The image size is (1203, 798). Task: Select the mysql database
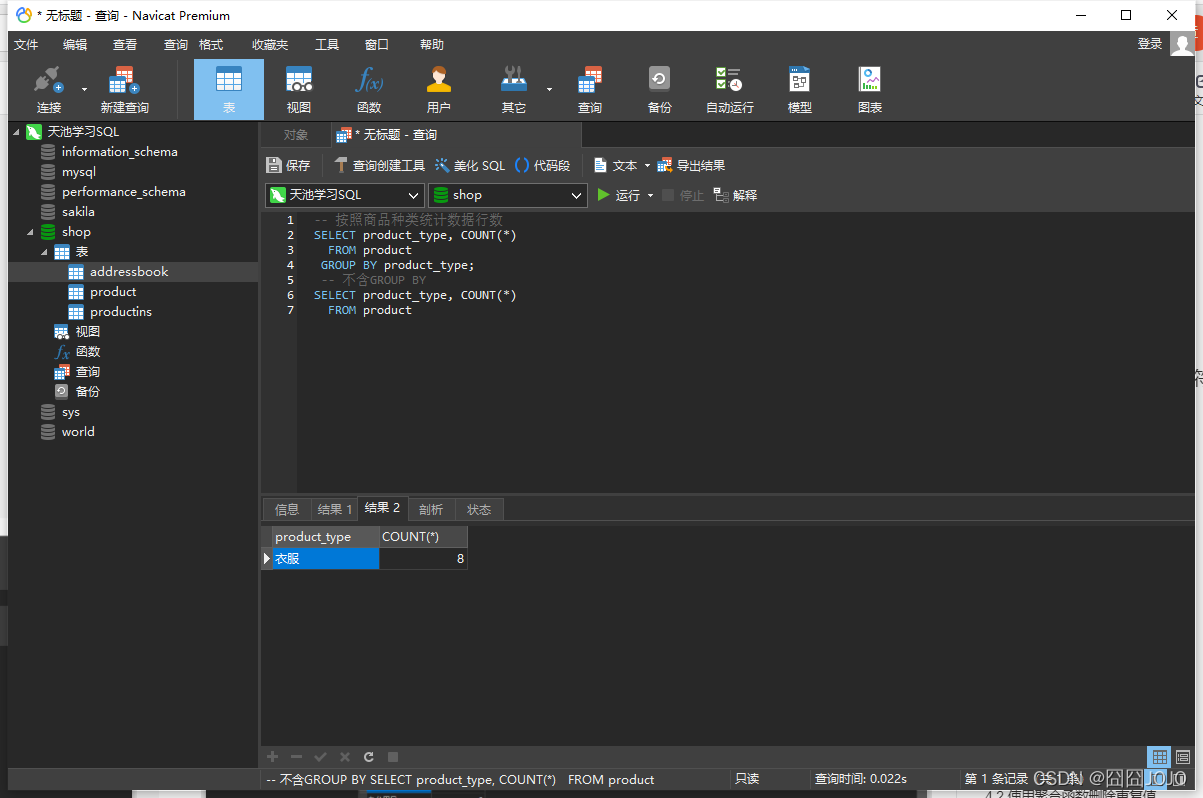click(78, 172)
